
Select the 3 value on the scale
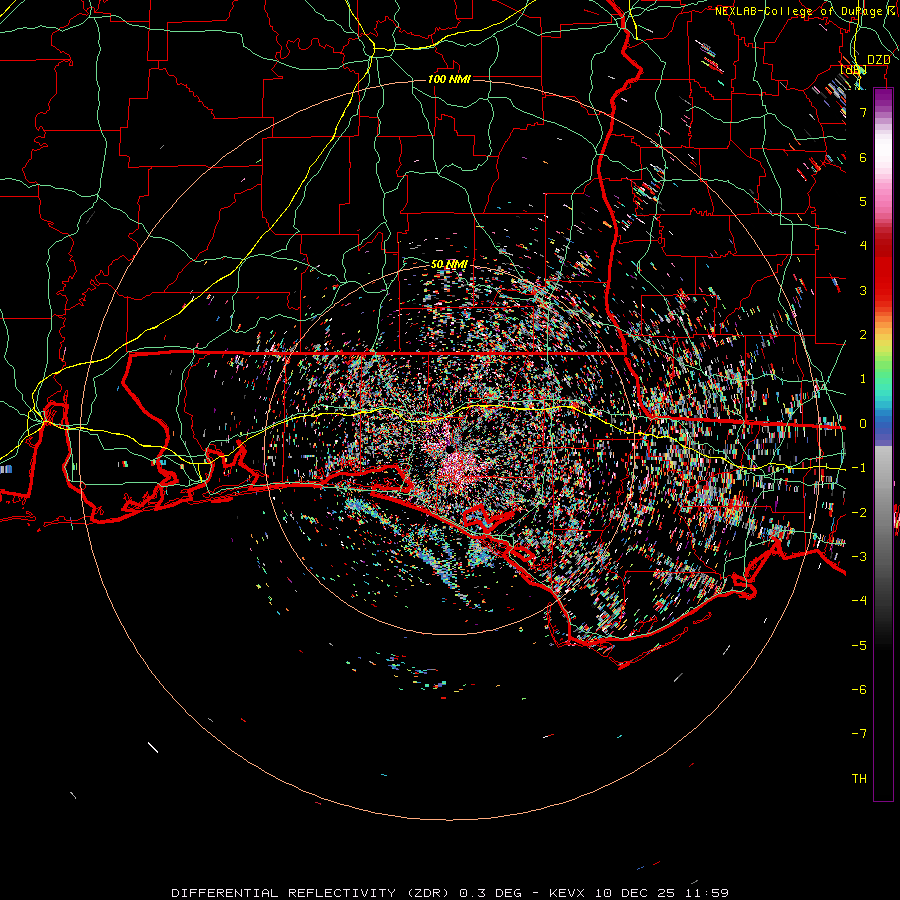863,290
